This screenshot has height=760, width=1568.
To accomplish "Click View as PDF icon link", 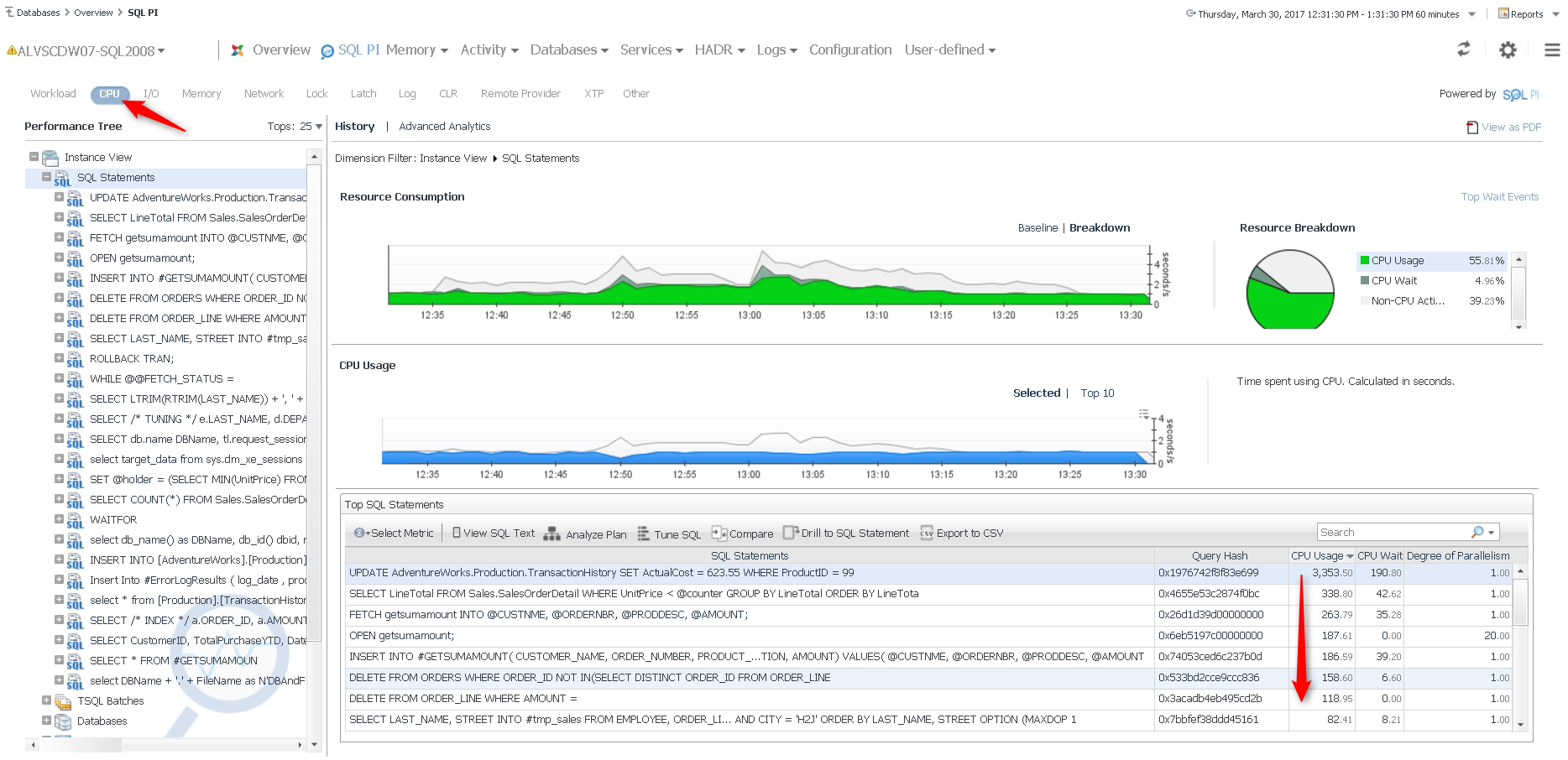I will (x=1472, y=128).
